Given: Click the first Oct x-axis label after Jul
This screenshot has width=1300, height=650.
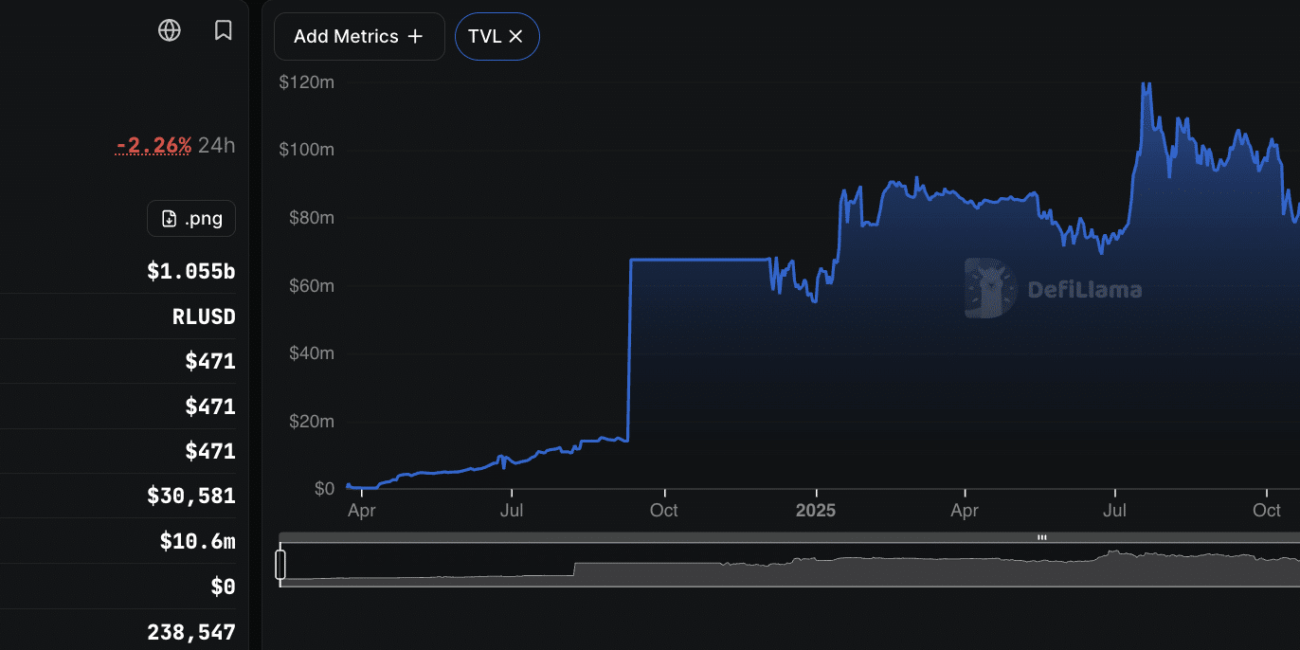Looking at the screenshot, I should pyautogui.click(x=664, y=510).
